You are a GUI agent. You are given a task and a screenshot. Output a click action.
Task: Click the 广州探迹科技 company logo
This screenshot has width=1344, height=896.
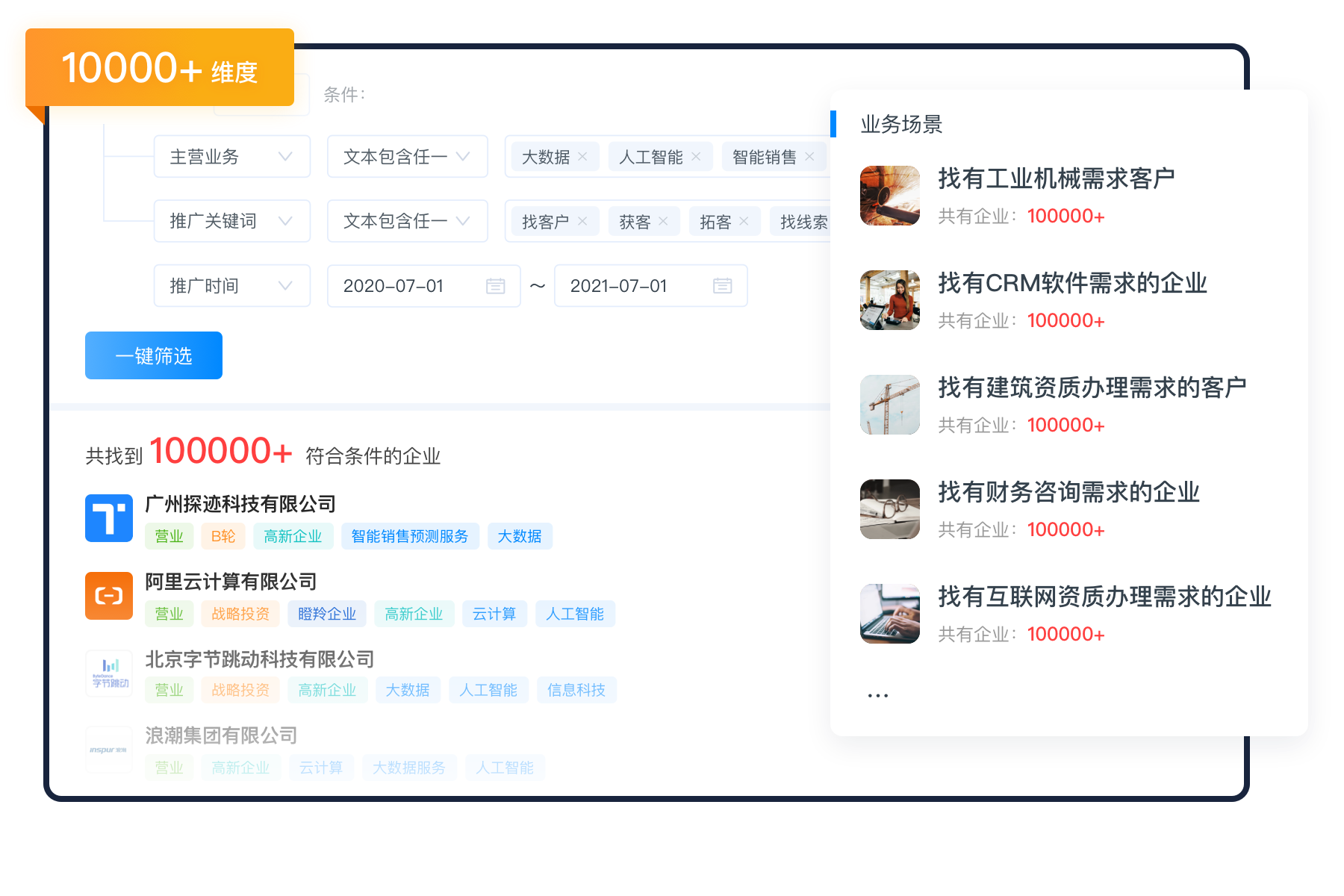(109, 518)
